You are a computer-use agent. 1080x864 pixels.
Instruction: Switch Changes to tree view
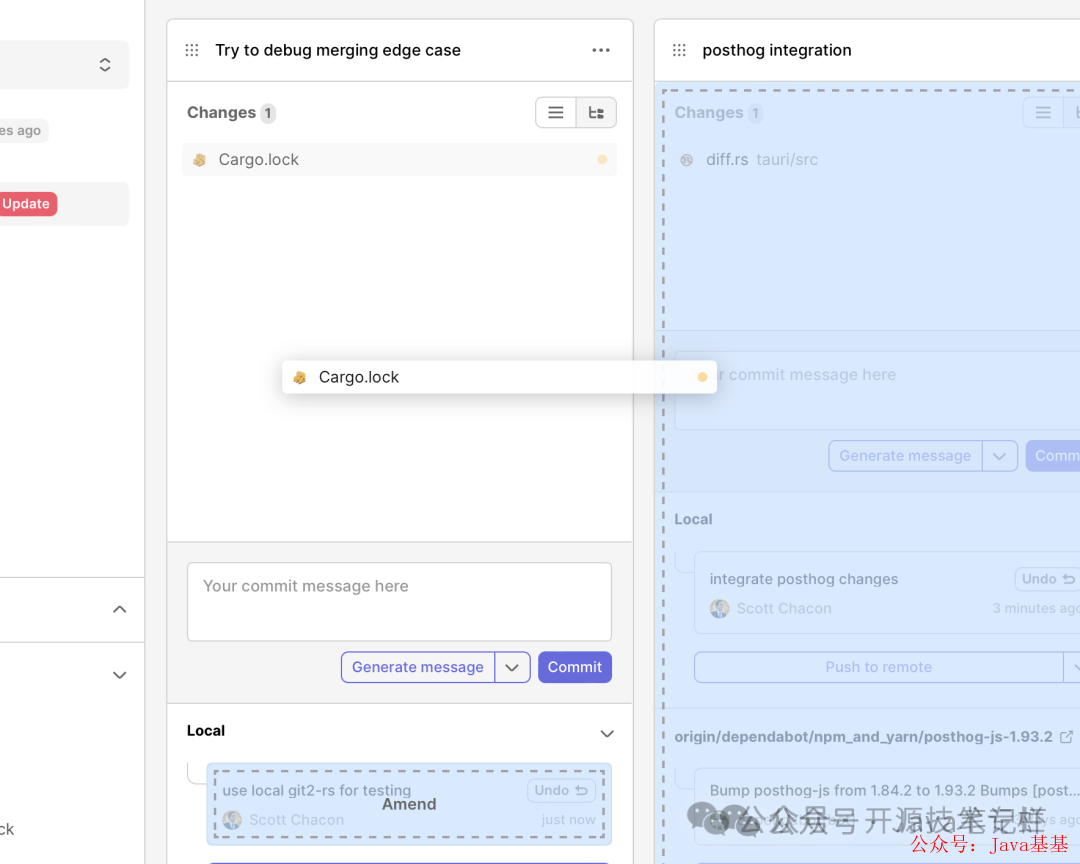coord(596,112)
